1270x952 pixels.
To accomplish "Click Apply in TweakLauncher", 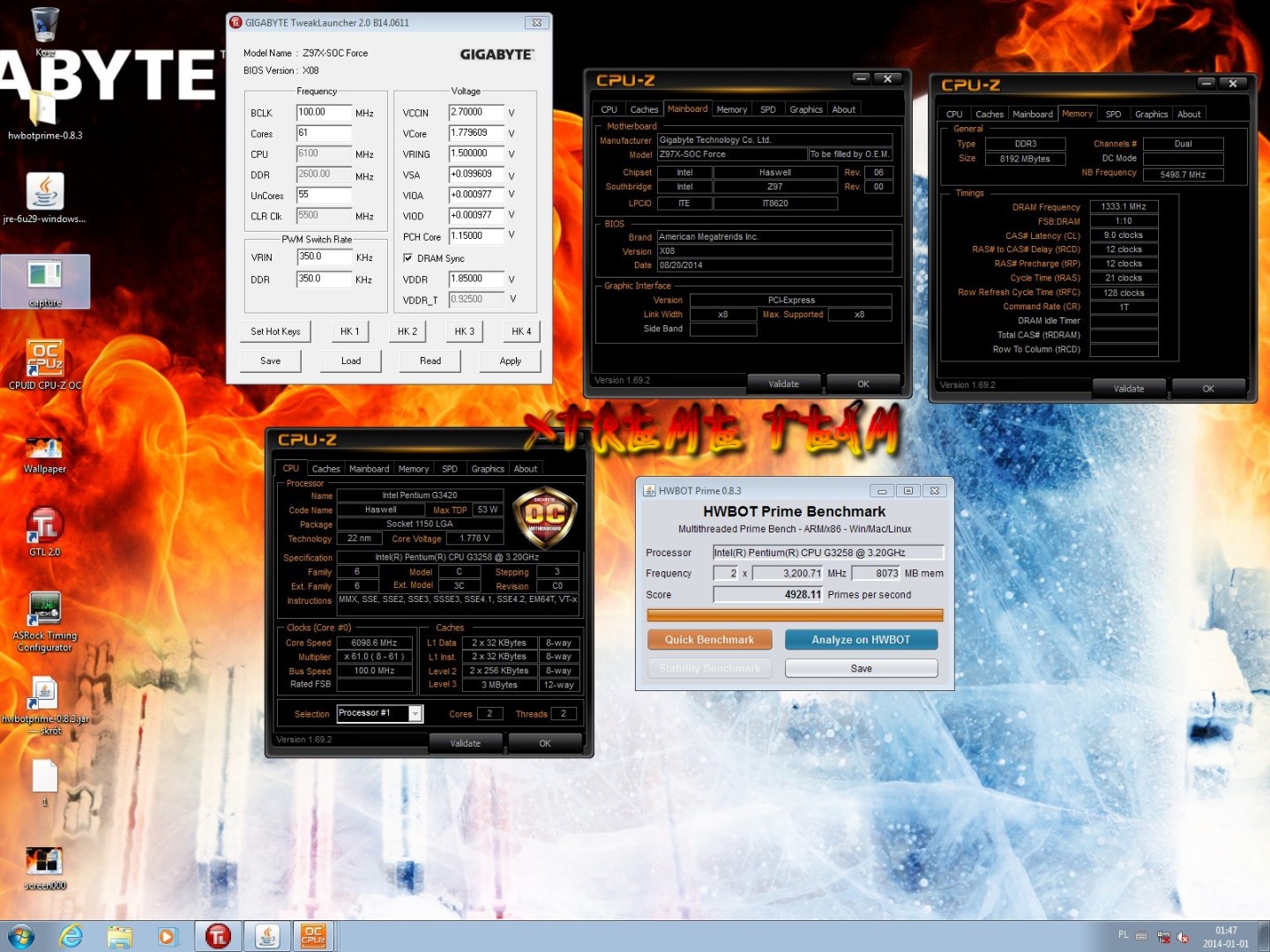I will coord(510,361).
